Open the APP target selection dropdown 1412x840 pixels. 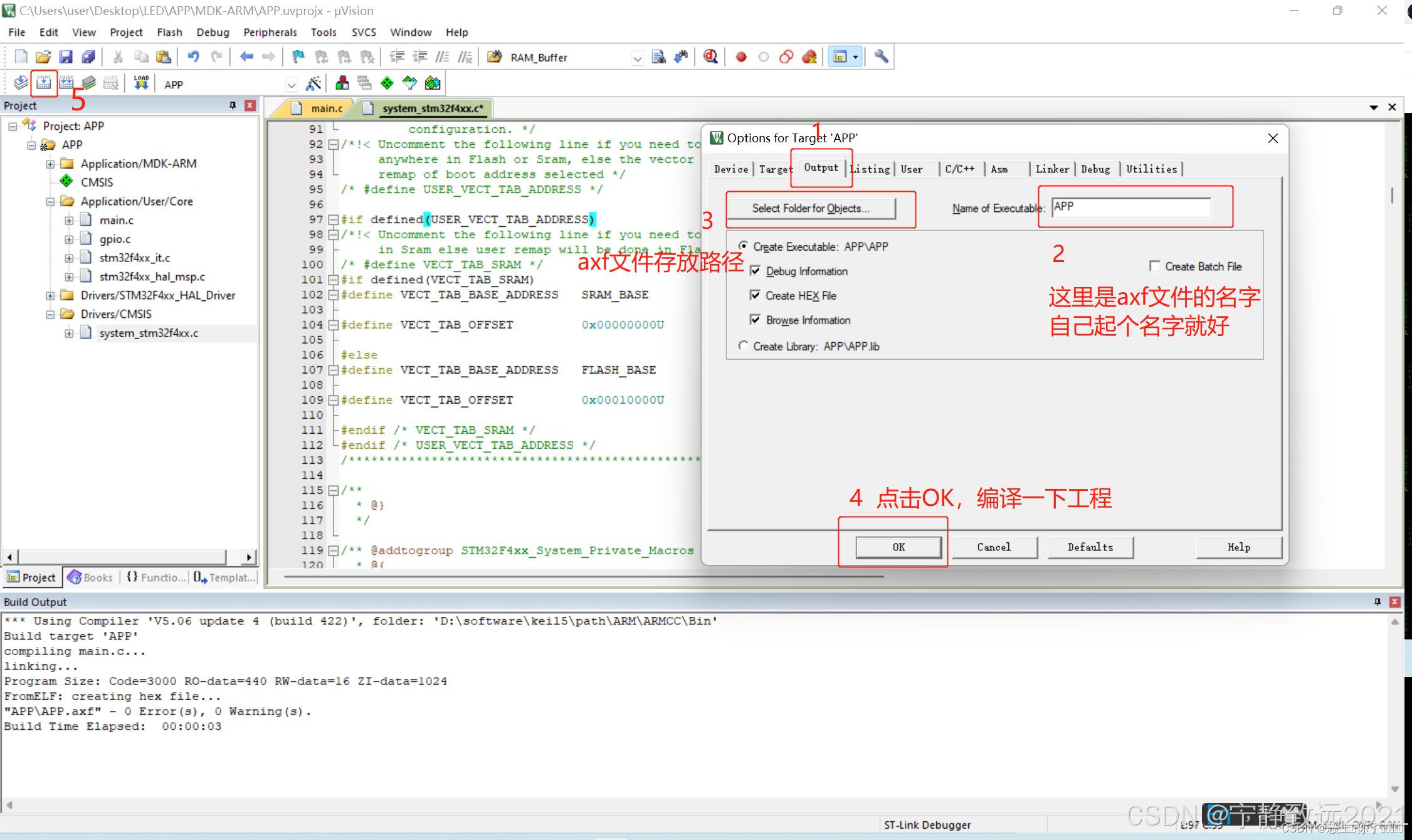(x=292, y=85)
